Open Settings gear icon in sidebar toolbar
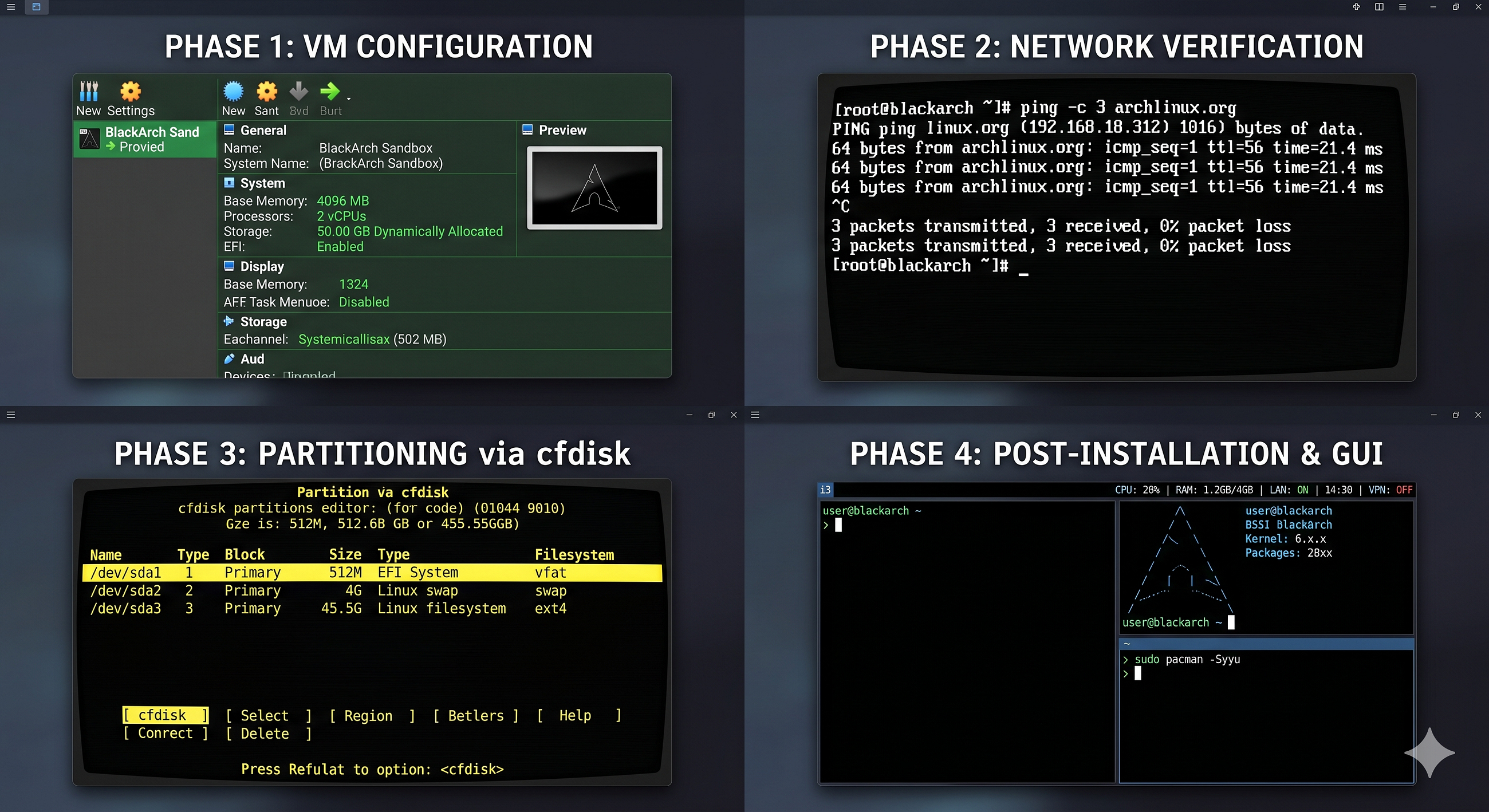The image size is (1489, 812). pyautogui.click(x=131, y=91)
